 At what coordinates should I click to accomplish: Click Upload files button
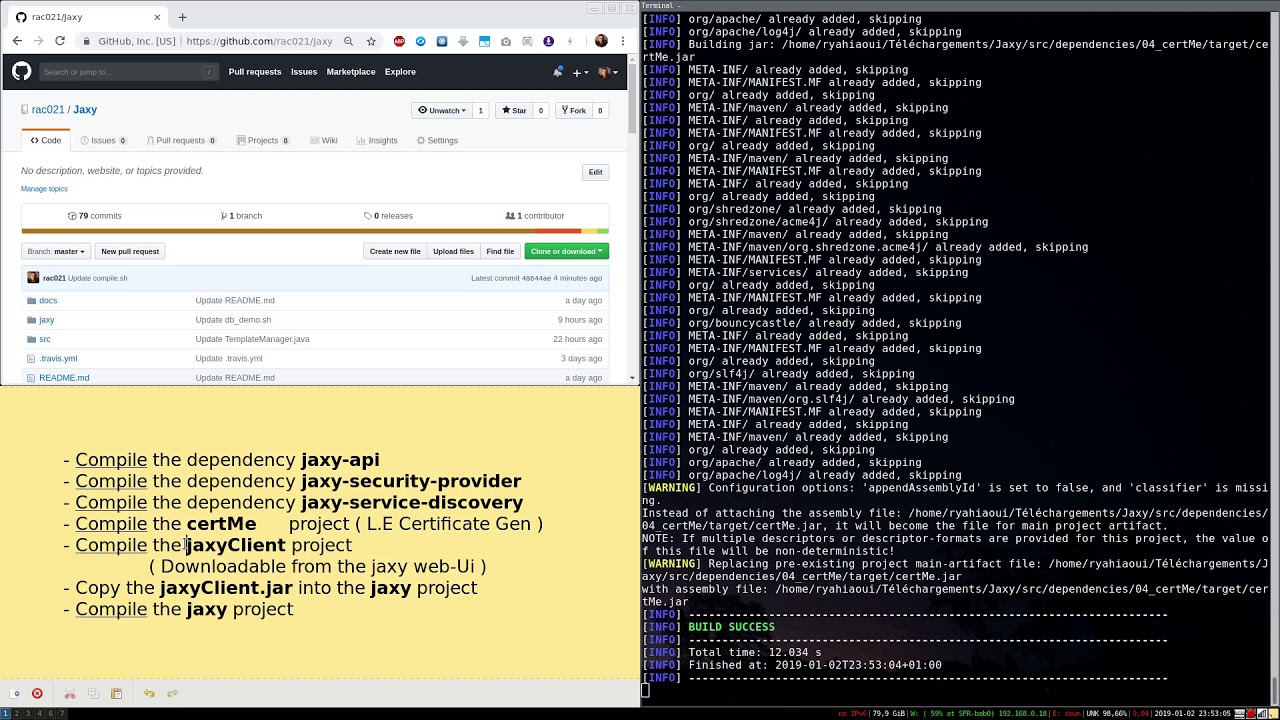[453, 251]
